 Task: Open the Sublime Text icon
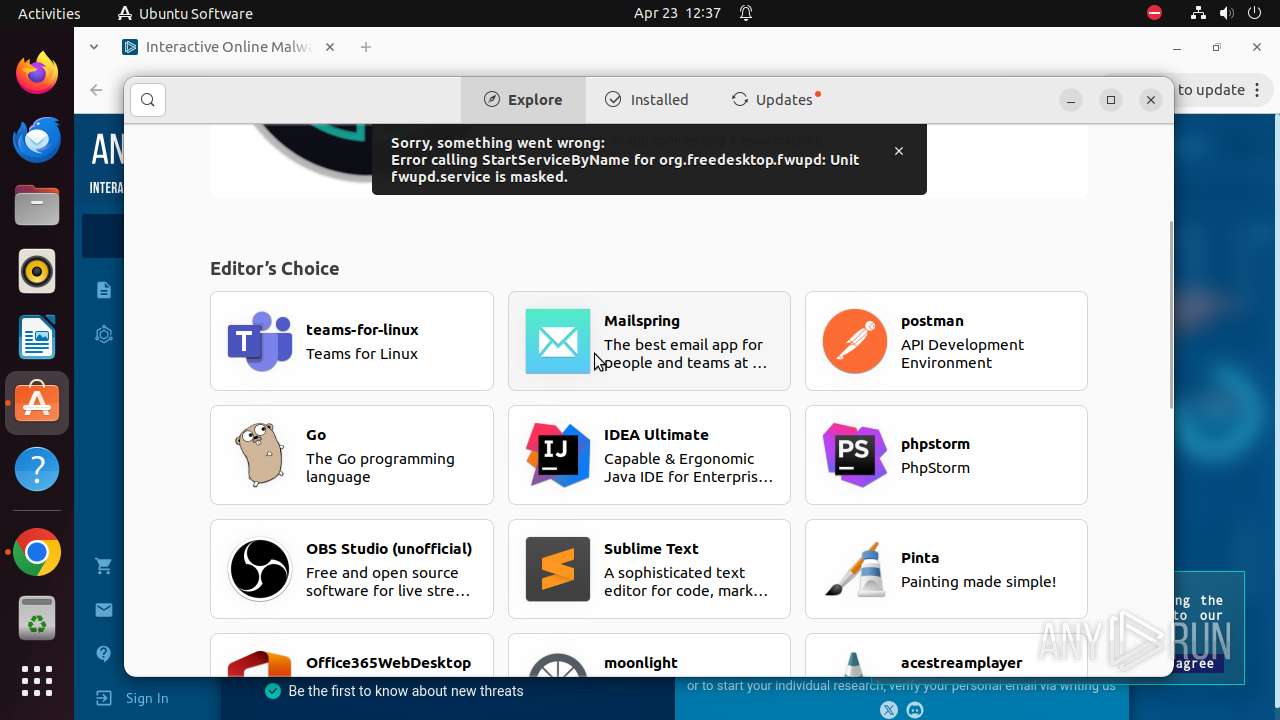click(x=557, y=569)
